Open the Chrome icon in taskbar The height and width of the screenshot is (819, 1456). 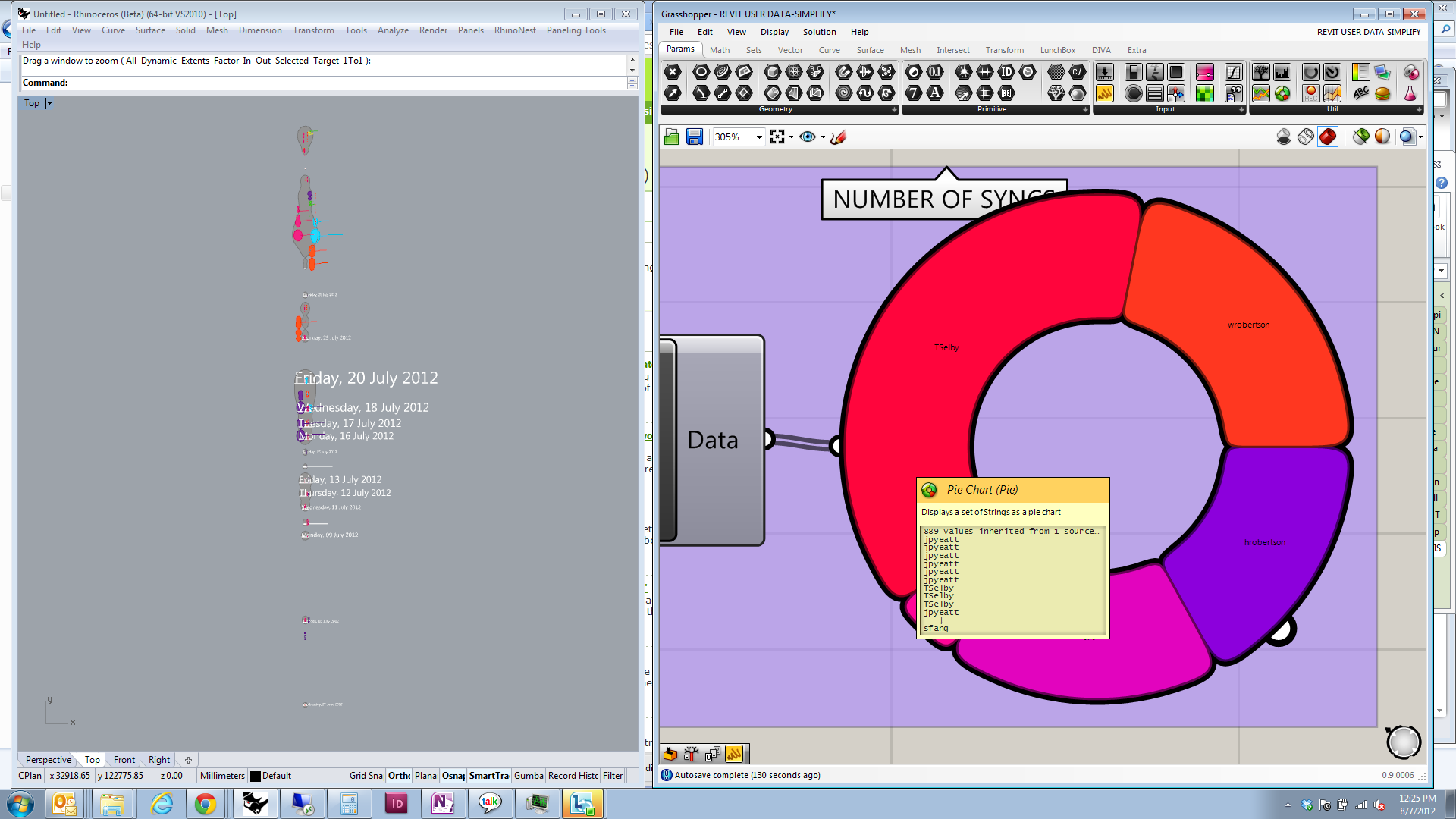[x=206, y=804]
